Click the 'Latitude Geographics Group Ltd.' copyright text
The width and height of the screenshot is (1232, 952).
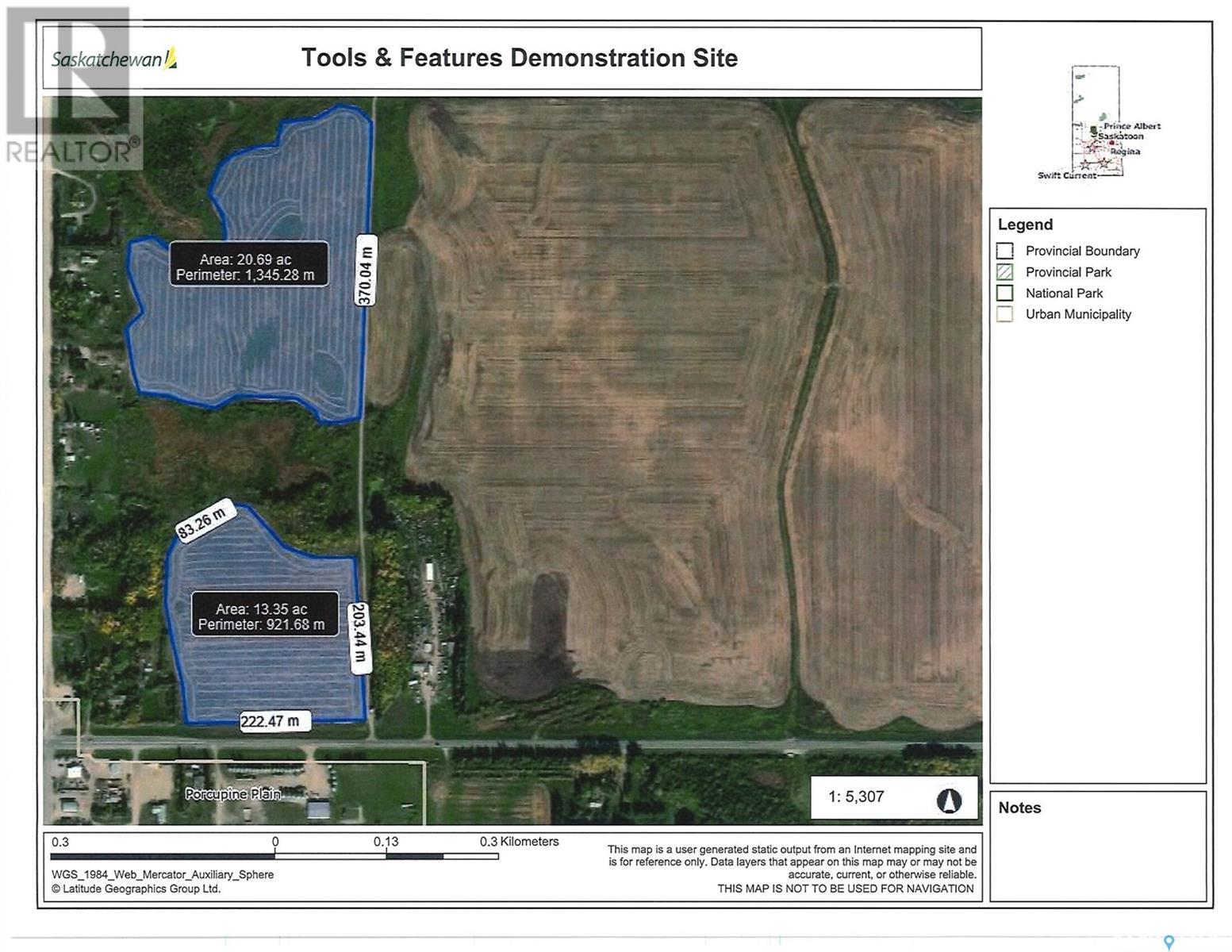tap(136, 889)
